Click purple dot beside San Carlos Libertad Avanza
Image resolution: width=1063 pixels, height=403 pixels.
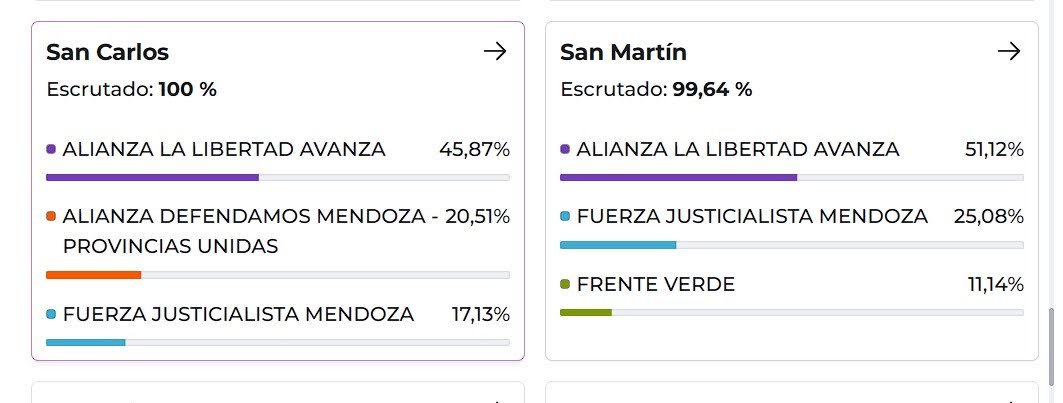point(51,150)
